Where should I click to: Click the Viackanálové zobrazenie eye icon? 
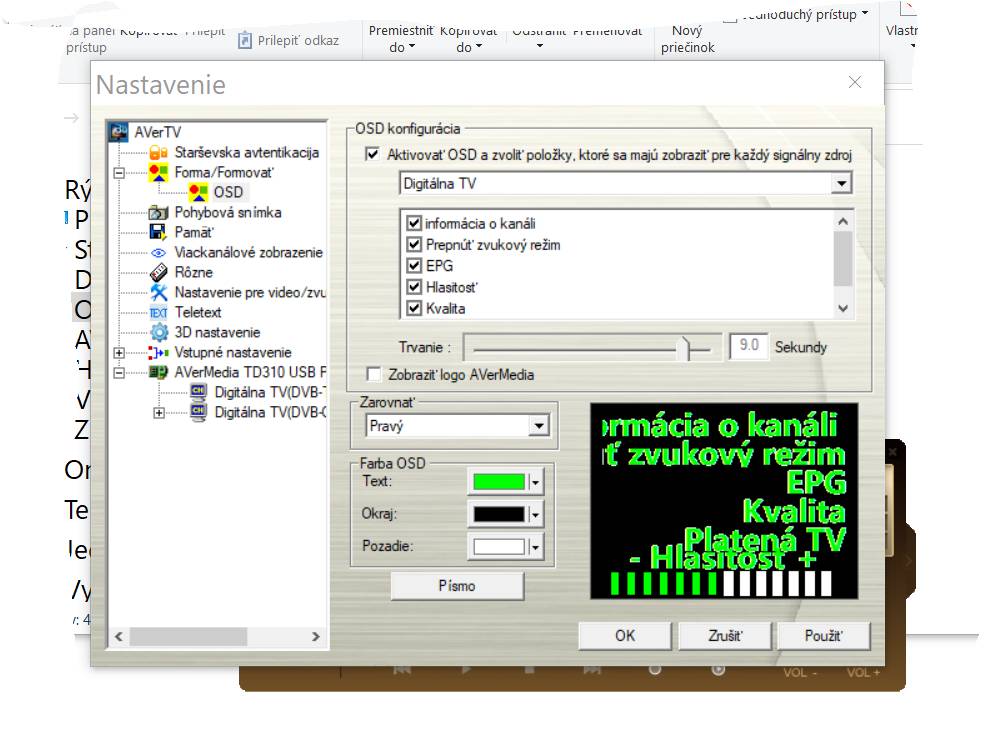coord(159,252)
